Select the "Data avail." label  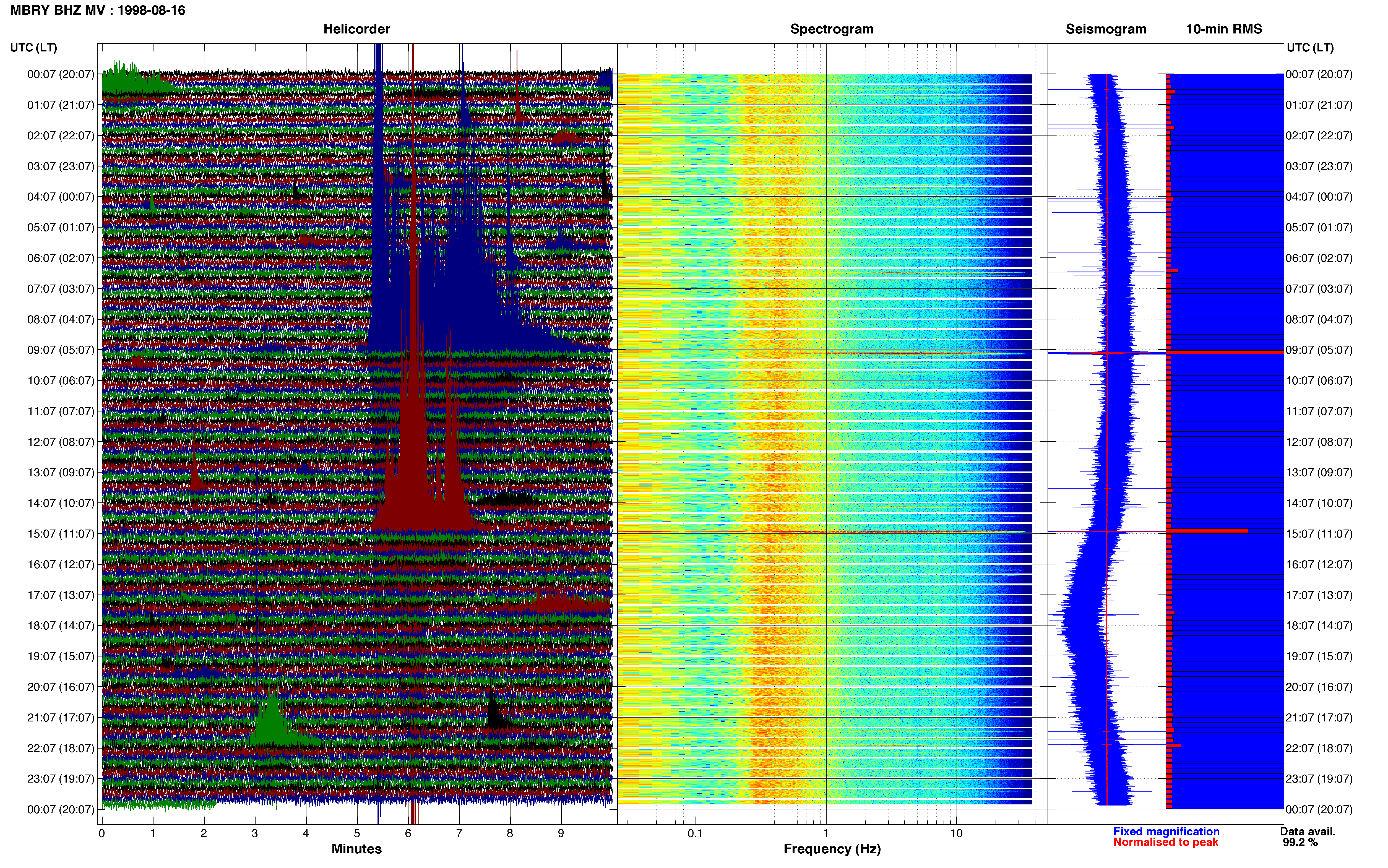[x=1308, y=832]
